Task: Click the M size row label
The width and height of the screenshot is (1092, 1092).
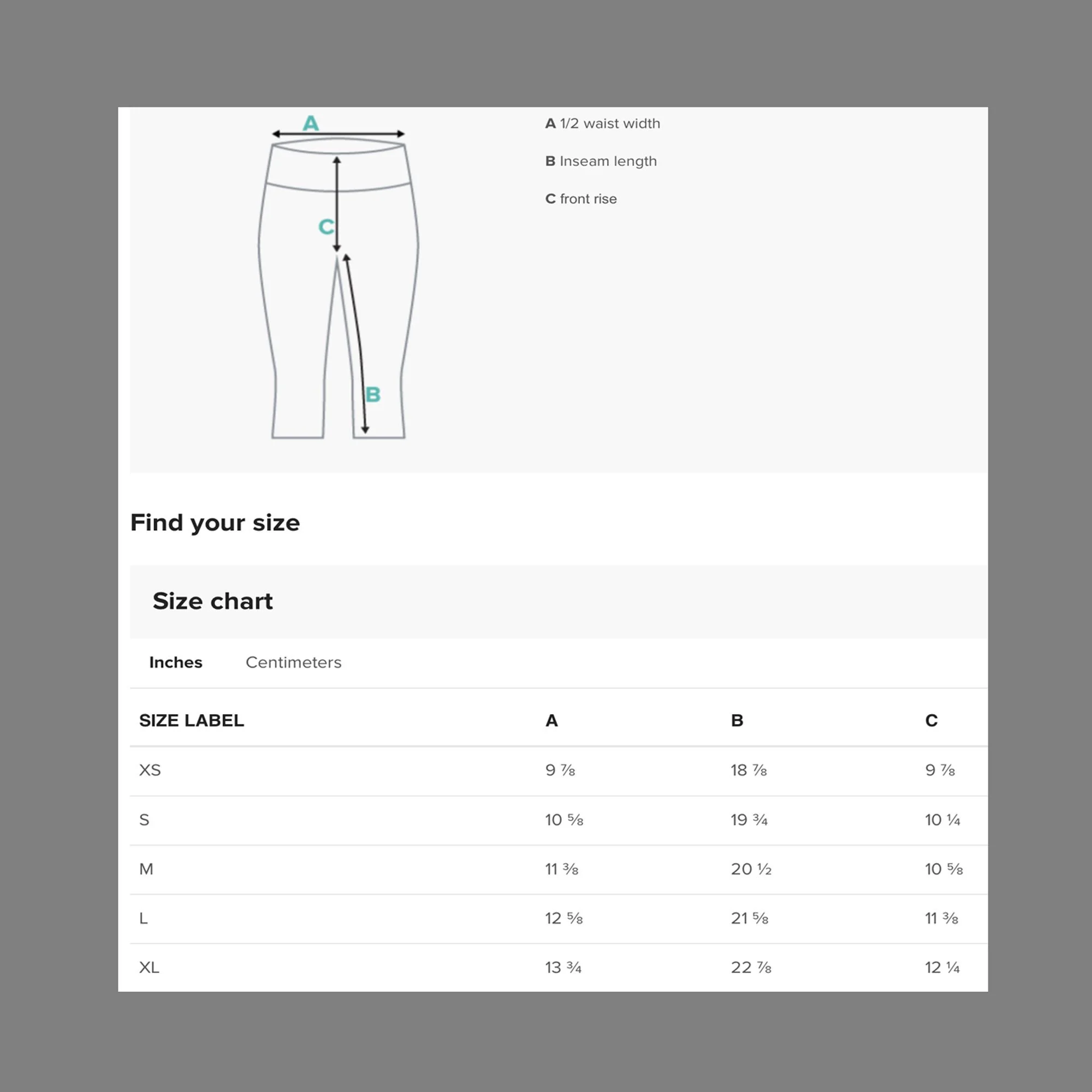Action: pyautogui.click(x=146, y=869)
